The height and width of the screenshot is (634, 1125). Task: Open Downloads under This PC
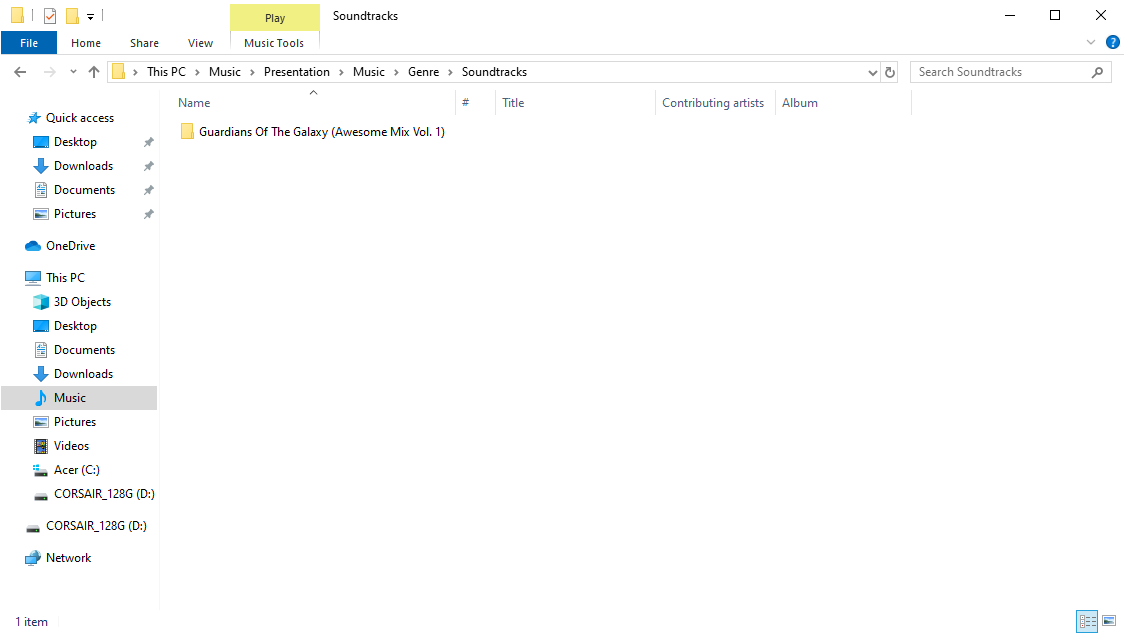click(x=83, y=374)
